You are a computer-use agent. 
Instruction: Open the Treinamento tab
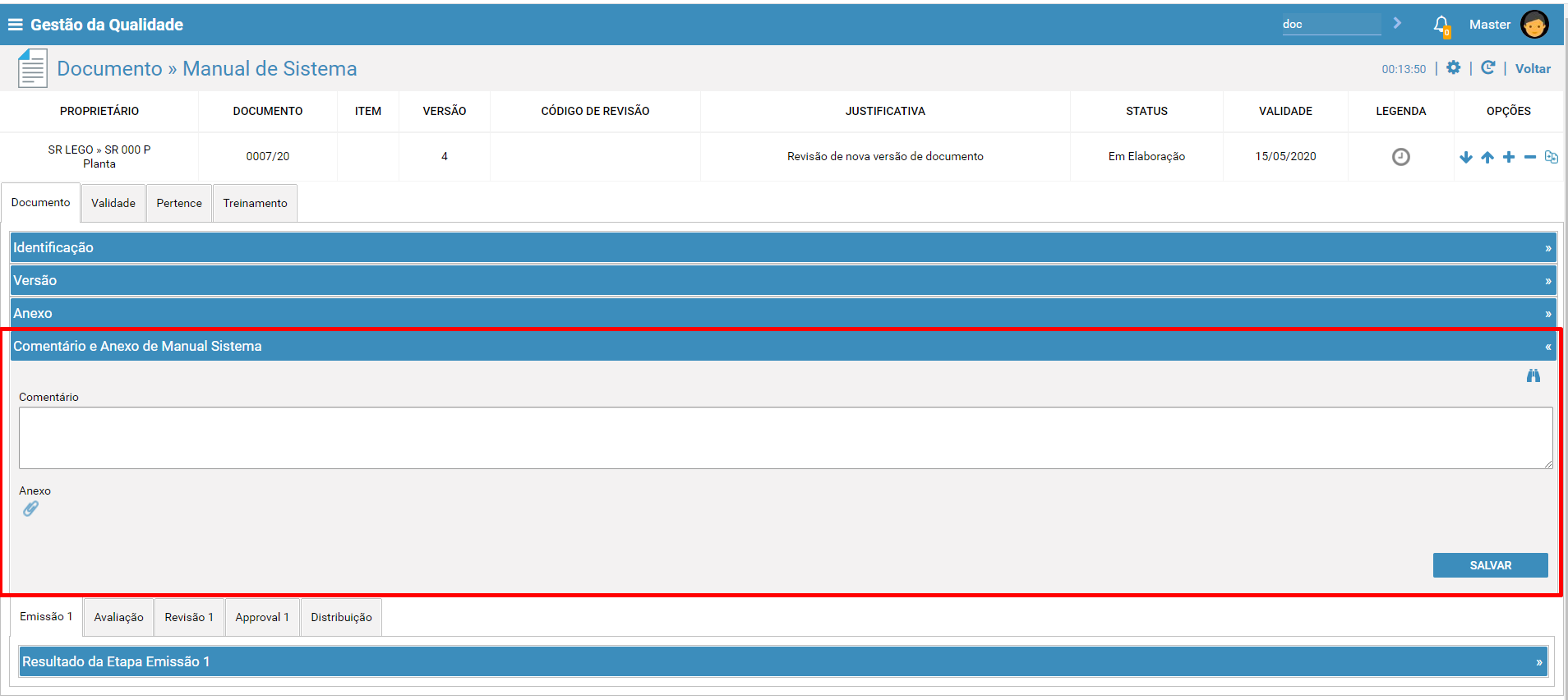point(255,203)
